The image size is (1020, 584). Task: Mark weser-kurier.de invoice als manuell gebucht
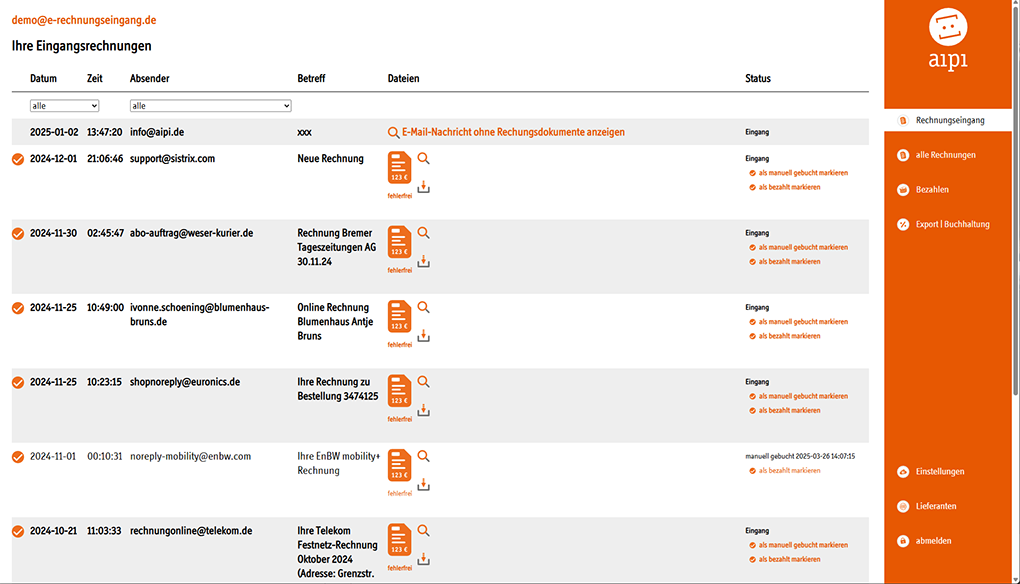(x=803, y=247)
